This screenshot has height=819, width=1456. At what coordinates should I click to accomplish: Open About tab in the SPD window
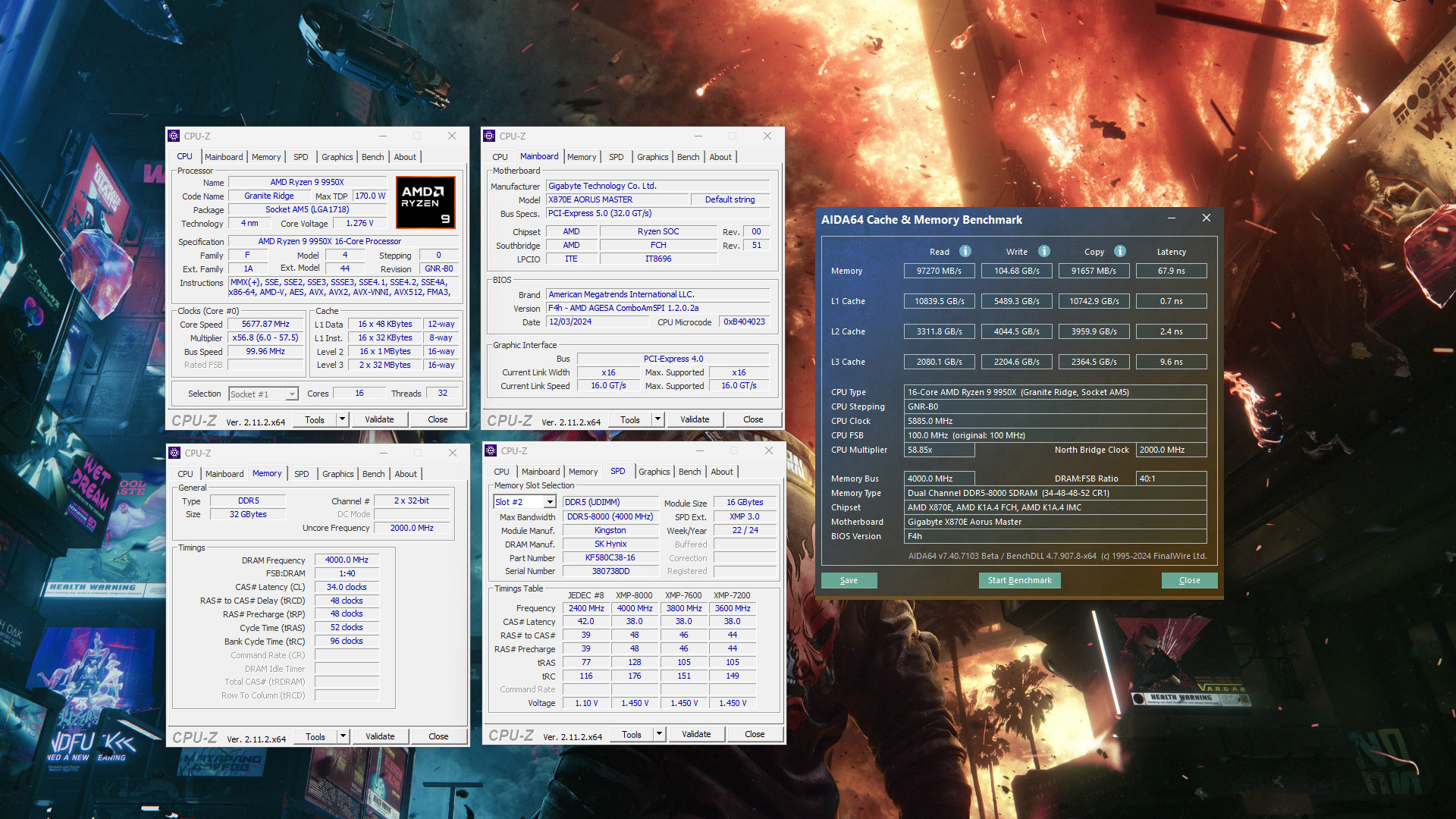point(722,472)
